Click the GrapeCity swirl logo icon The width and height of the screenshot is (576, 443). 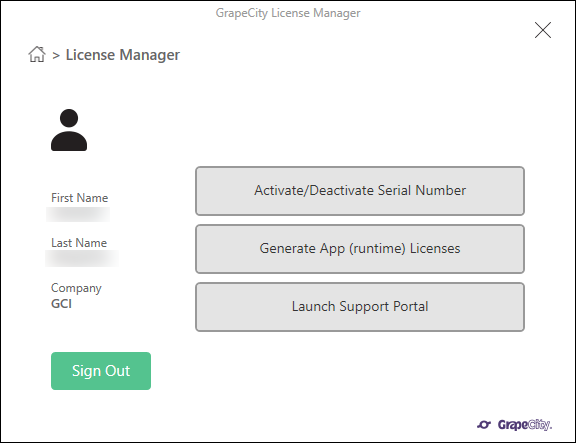(x=484, y=425)
